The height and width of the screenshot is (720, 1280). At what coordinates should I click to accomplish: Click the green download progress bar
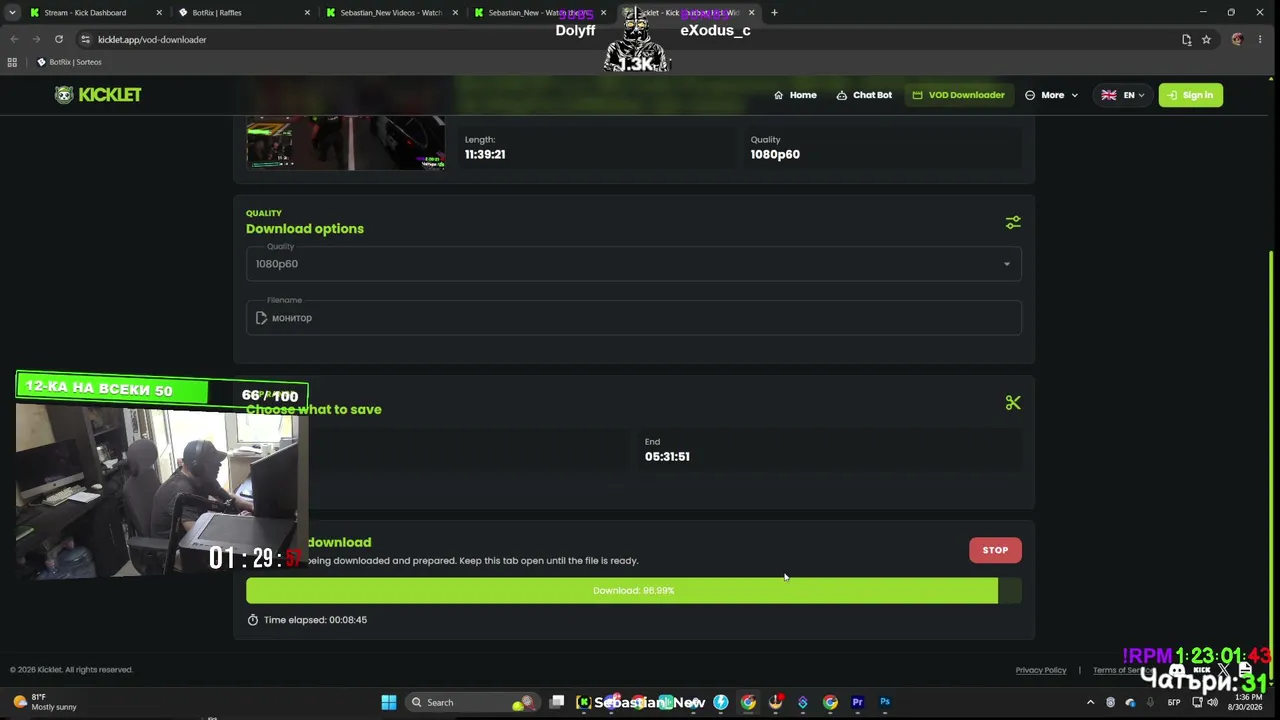click(x=634, y=590)
